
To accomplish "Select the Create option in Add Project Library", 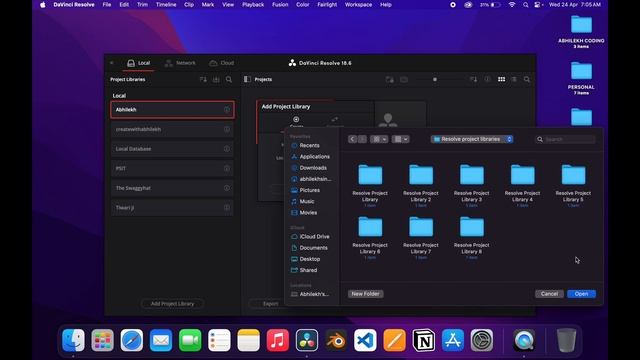I will click(x=296, y=122).
